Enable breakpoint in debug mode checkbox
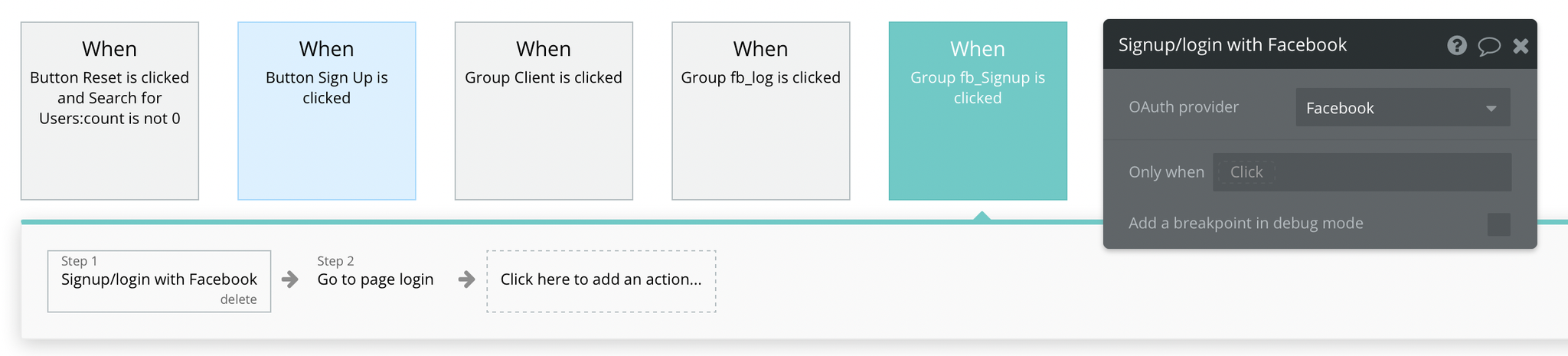1568x356 pixels. point(1498,224)
